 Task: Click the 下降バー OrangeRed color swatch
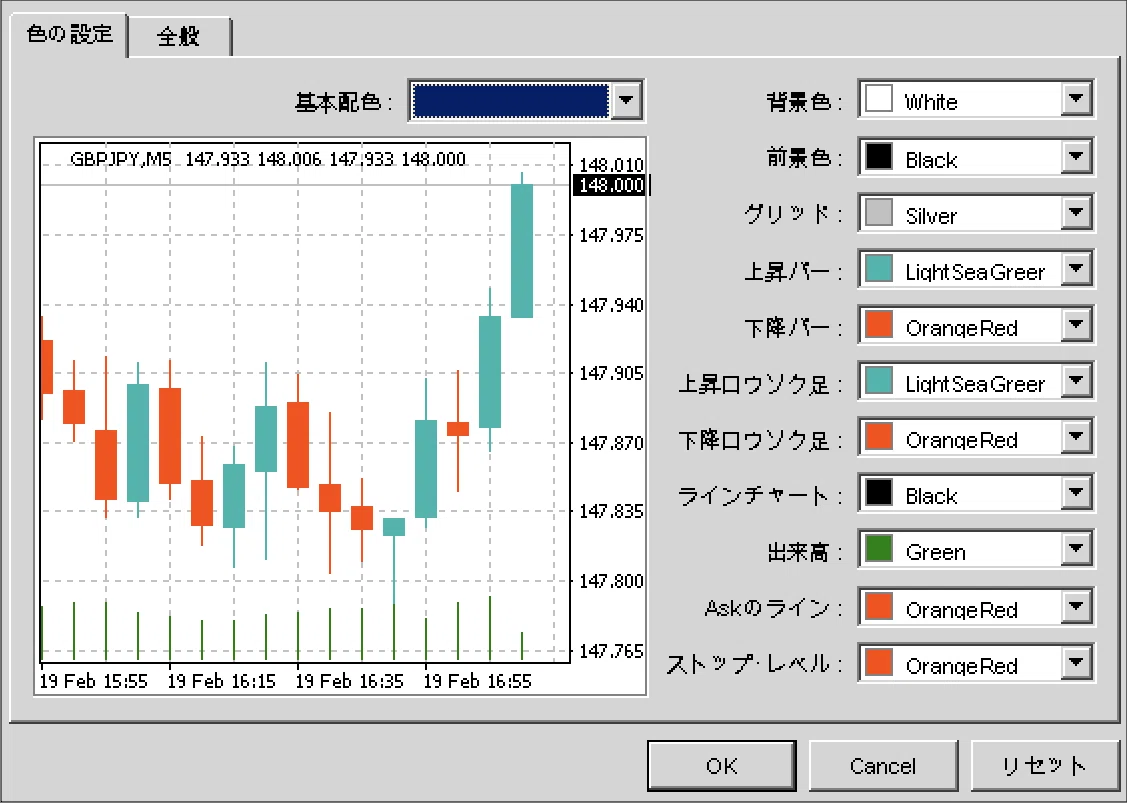tap(879, 326)
